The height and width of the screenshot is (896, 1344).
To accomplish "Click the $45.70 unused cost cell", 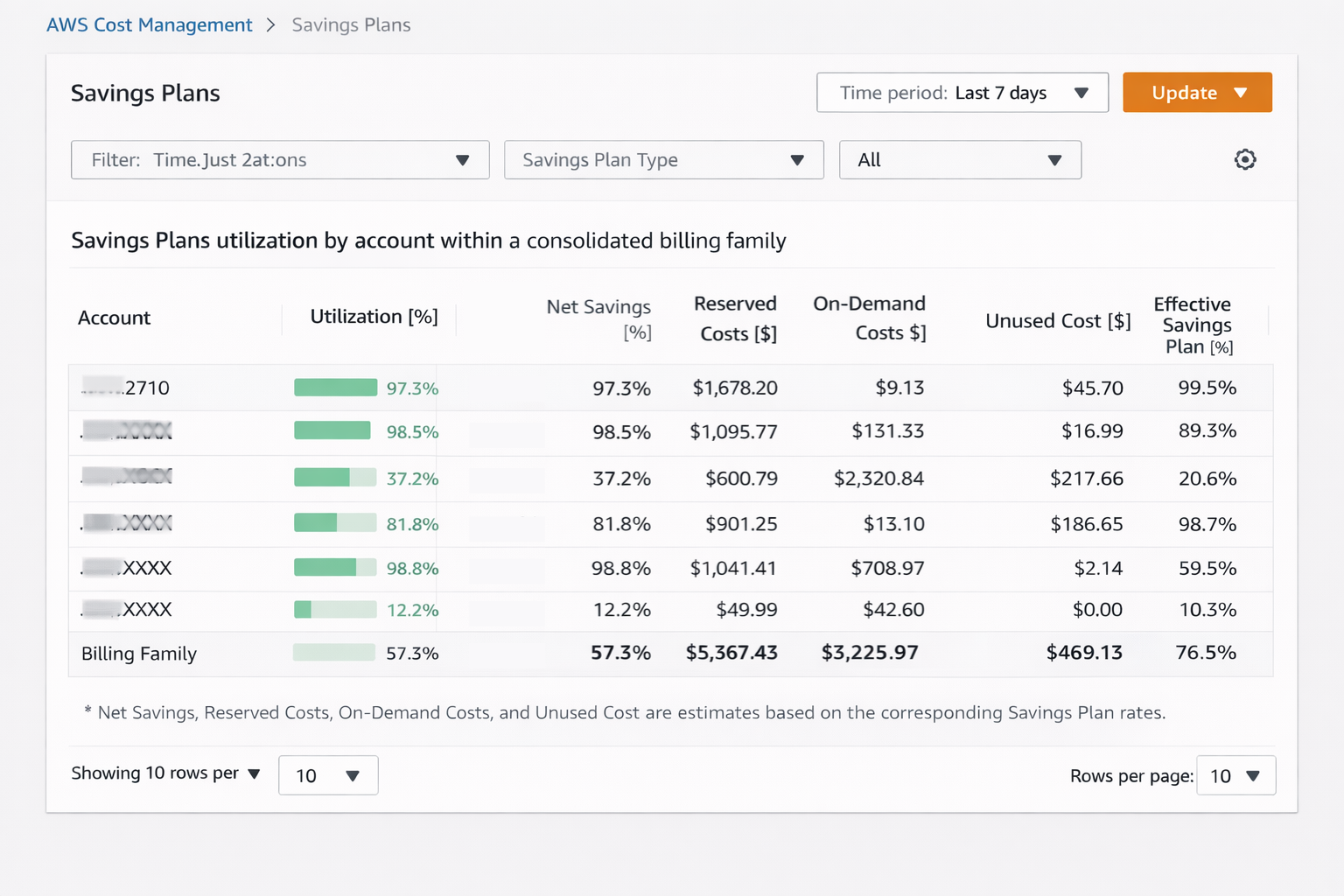I will [1092, 388].
